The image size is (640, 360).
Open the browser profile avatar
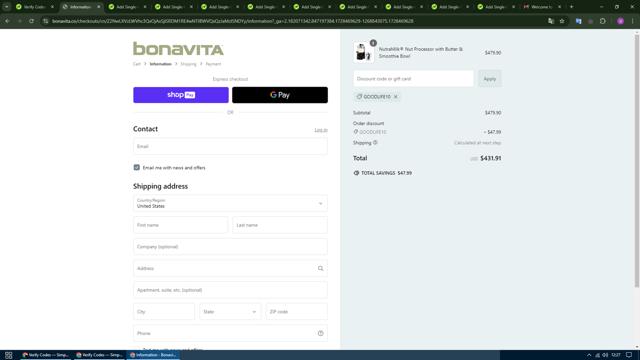(620, 21)
